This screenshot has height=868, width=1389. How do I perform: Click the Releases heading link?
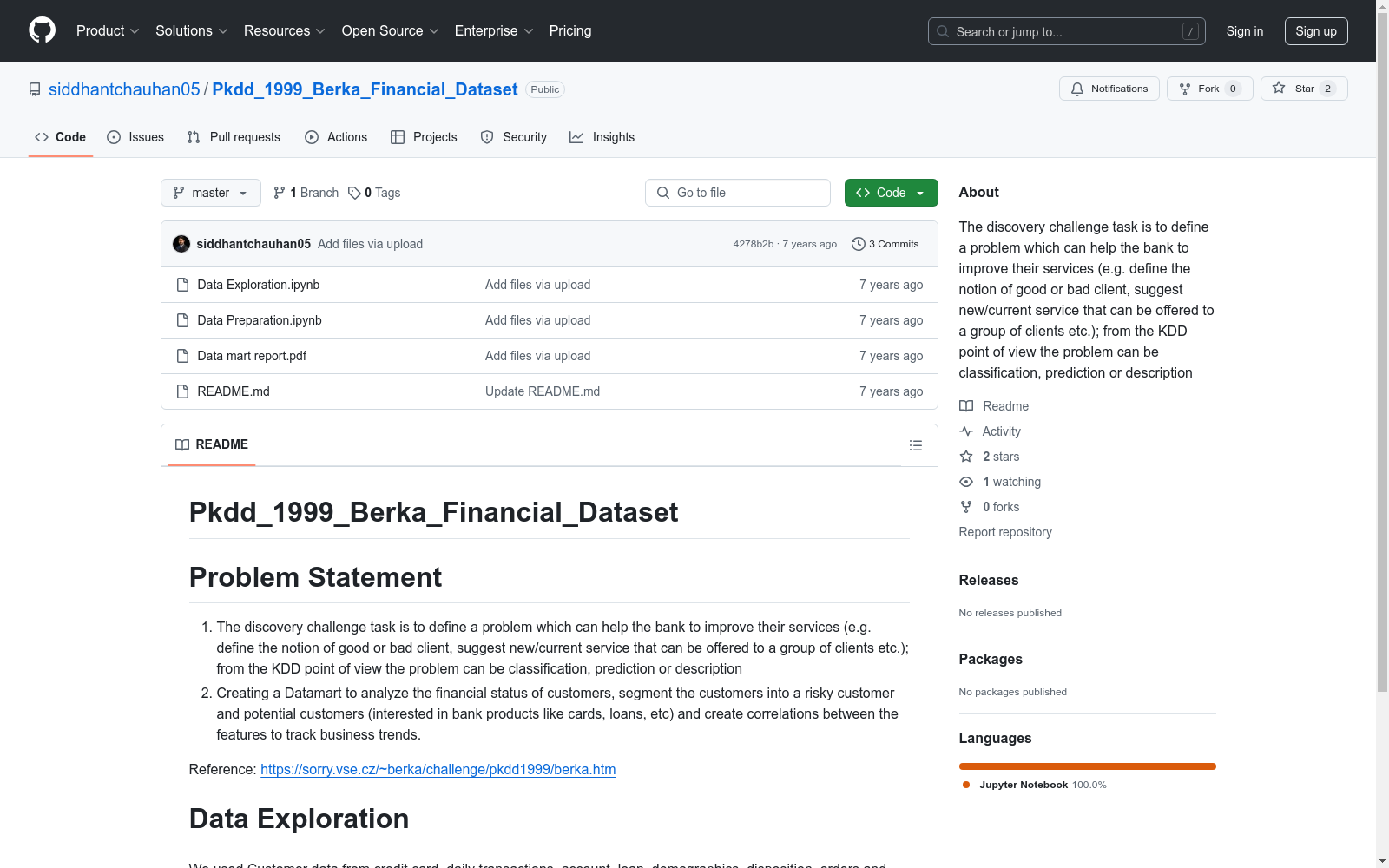click(x=989, y=580)
